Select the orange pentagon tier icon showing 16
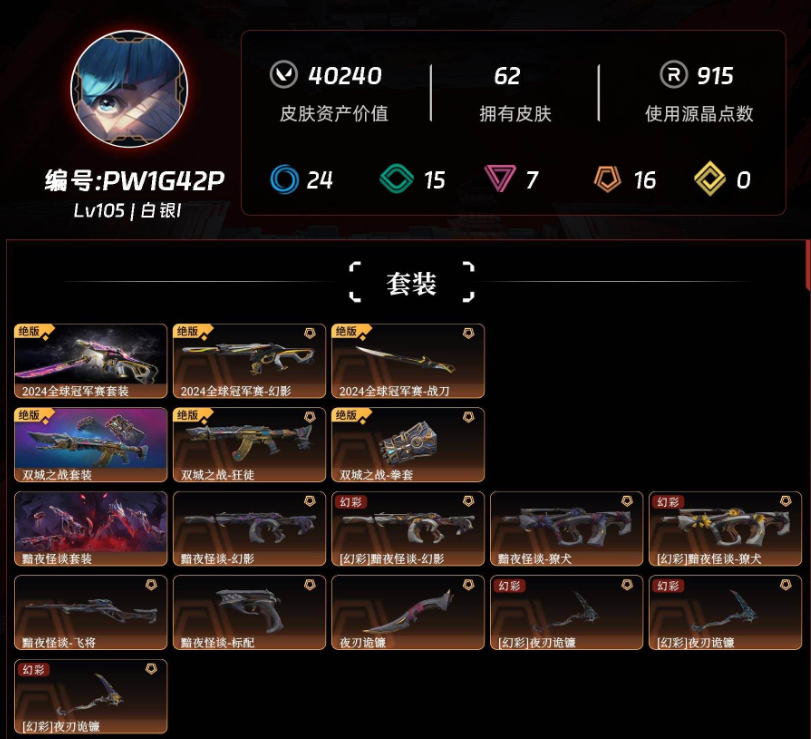 click(608, 179)
